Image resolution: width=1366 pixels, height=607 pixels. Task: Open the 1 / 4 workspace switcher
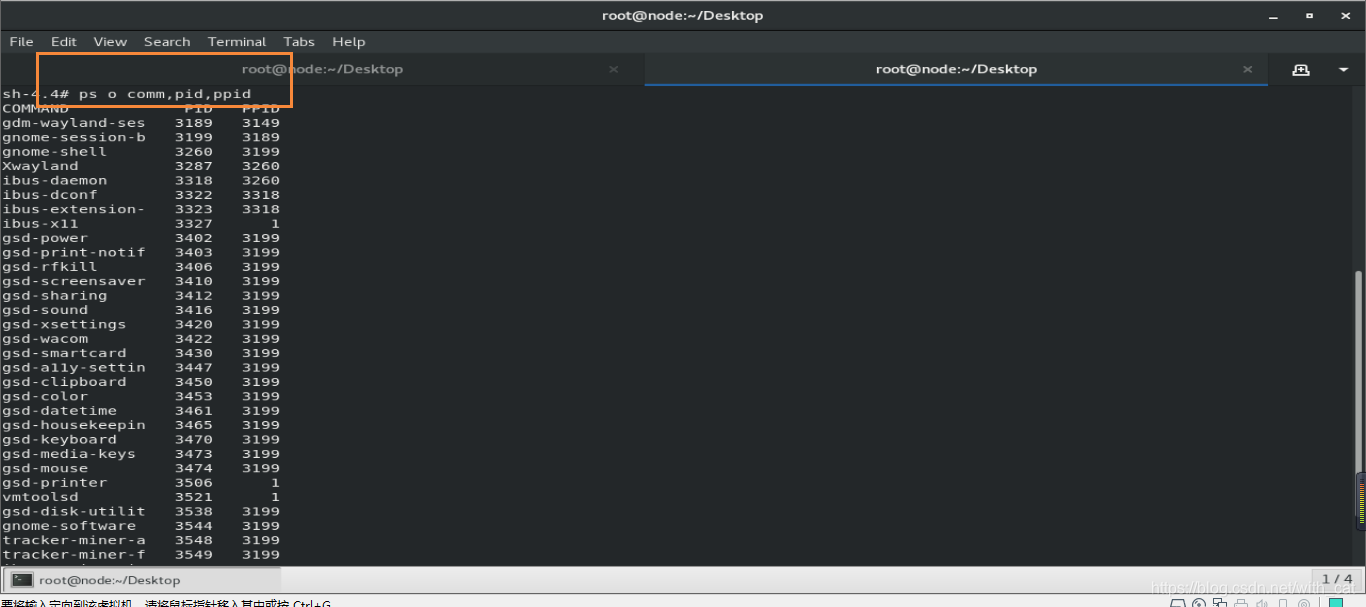[x=1337, y=579]
